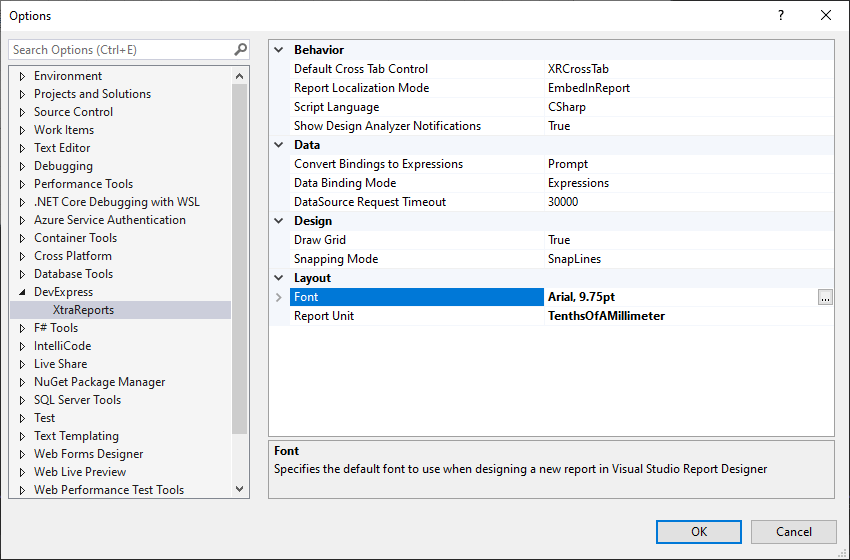Expand the Environment tree node
850x560 pixels.
[x=22, y=76]
